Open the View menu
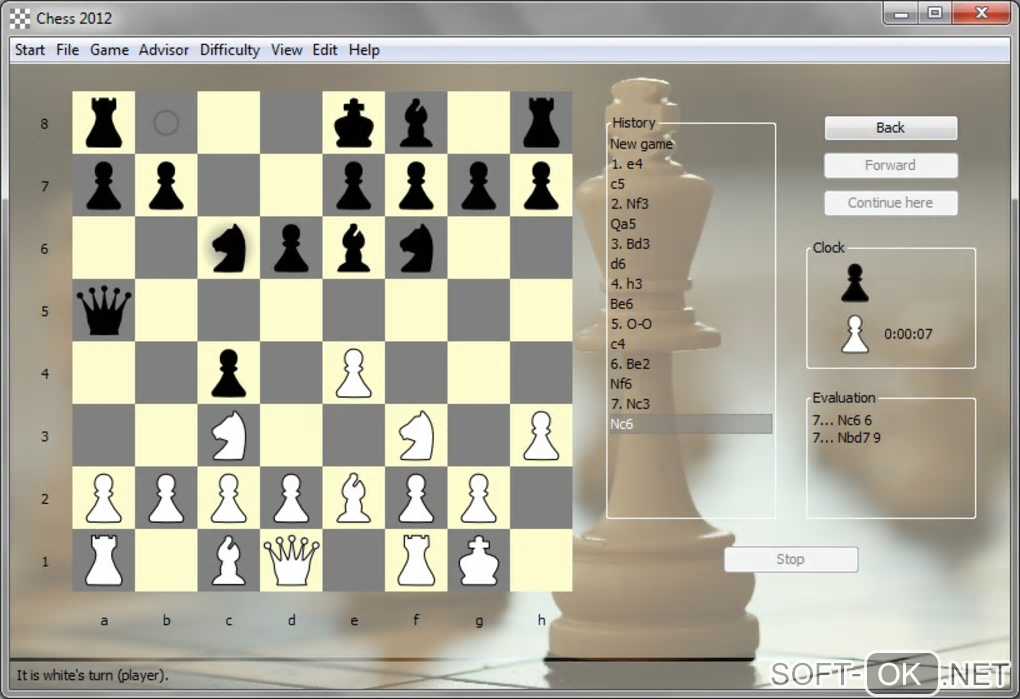Image resolution: width=1020 pixels, height=699 pixels. (x=286, y=50)
